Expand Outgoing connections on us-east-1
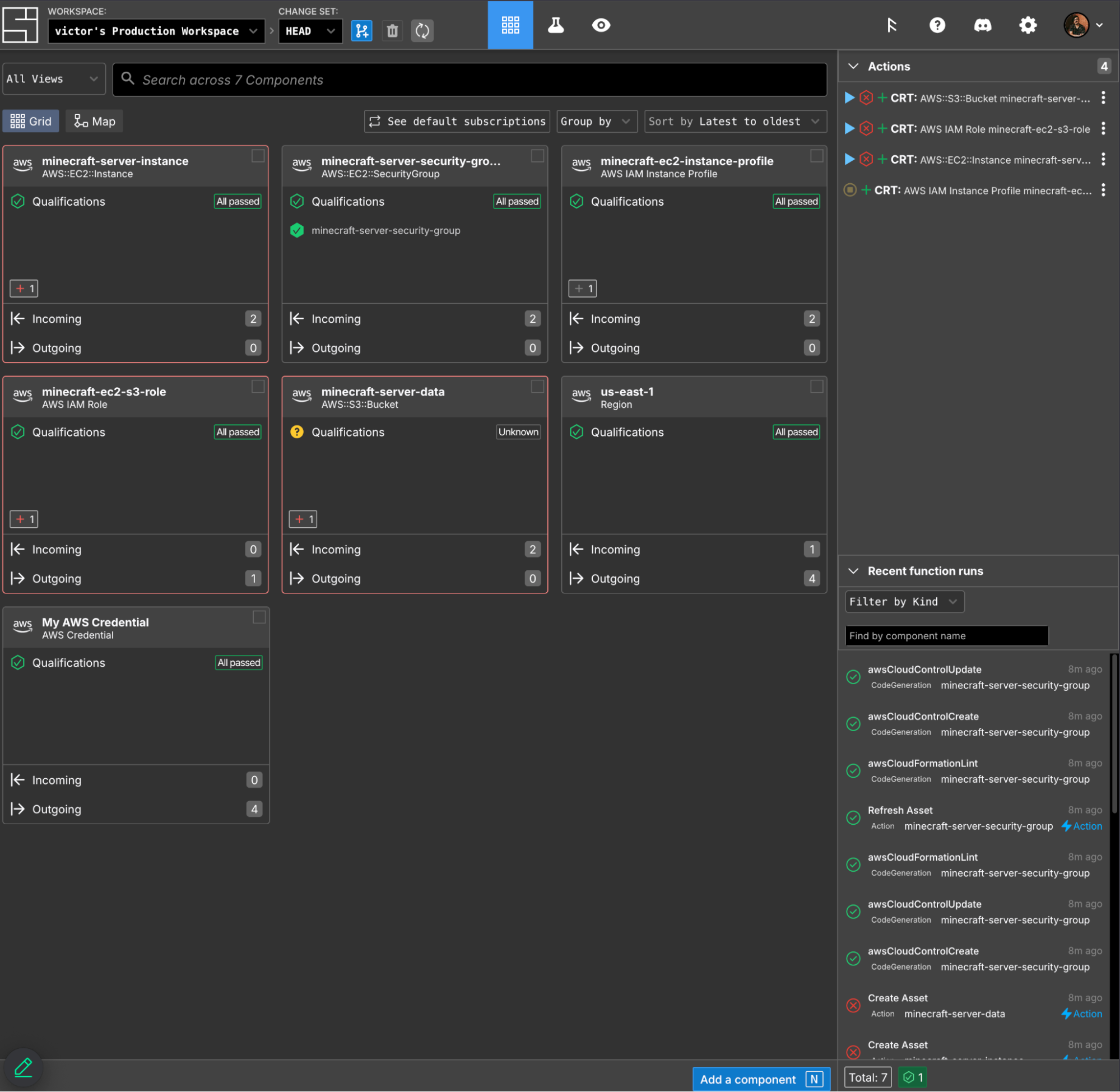The width and height of the screenshot is (1120, 1092). [x=694, y=579]
